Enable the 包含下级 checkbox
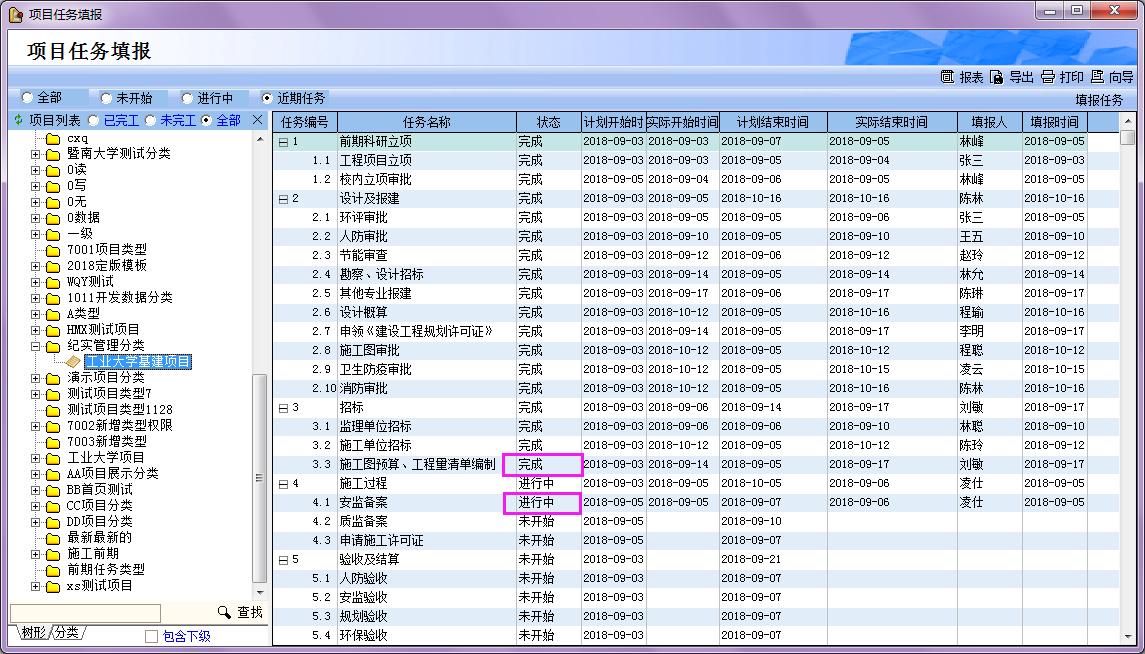 (151, 636)
